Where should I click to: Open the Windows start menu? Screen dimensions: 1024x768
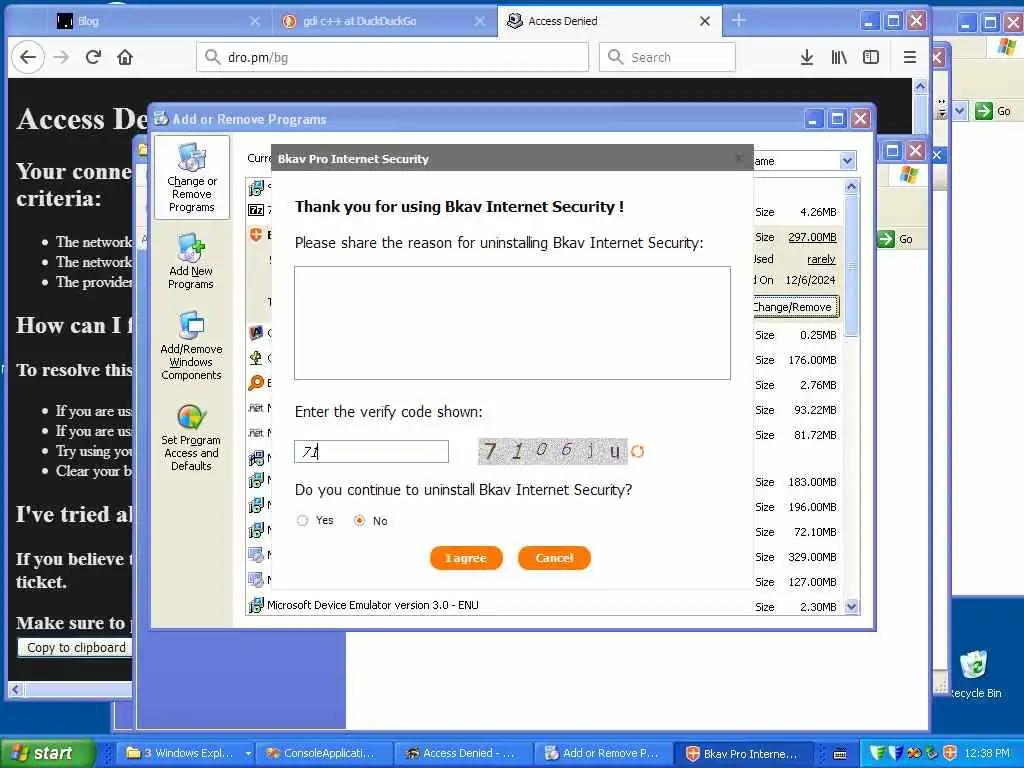[x=46, y=753]
